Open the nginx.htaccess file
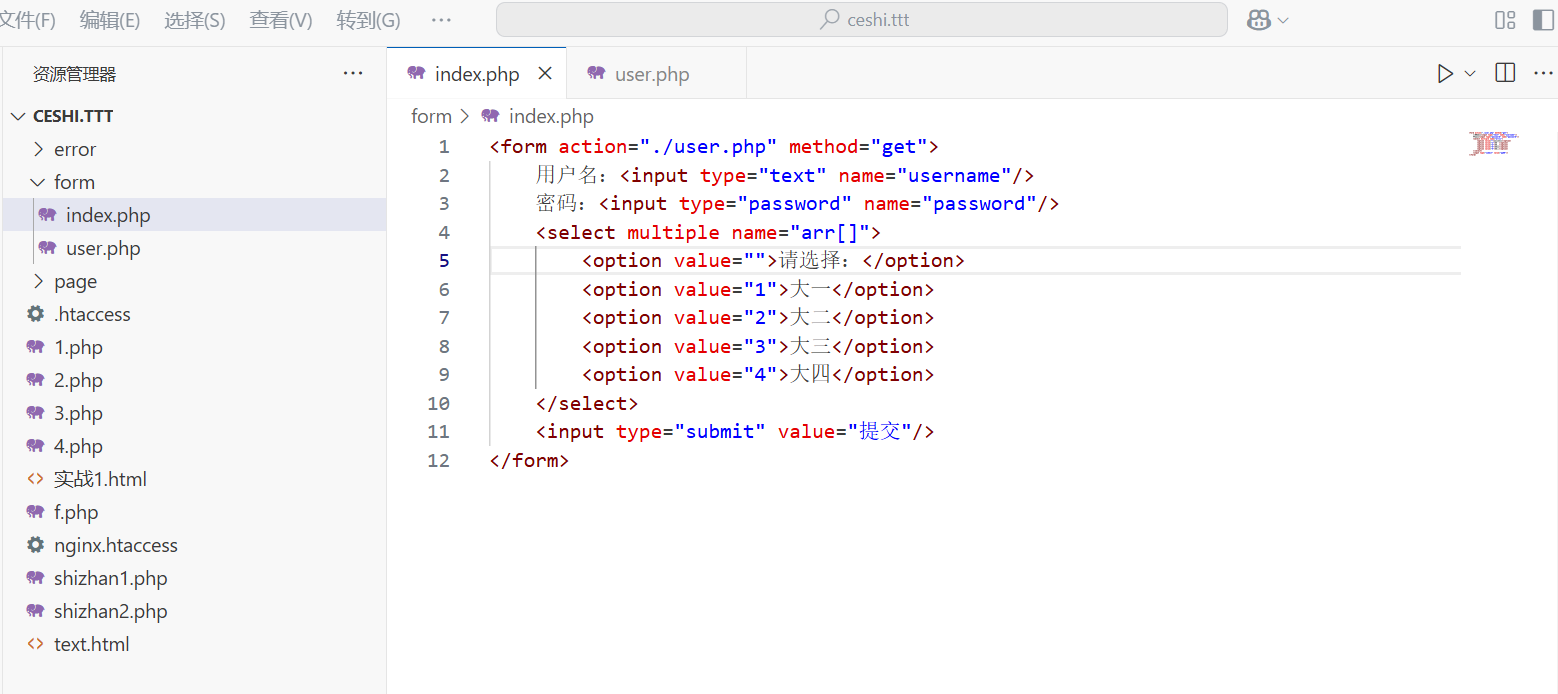 tap(194, 545)
